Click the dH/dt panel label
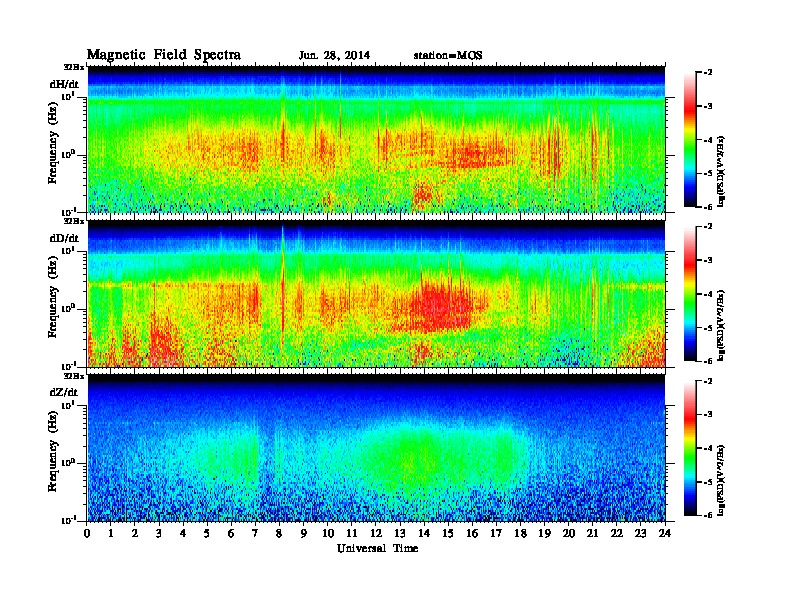The height and width of the screenshot is (612, 792). (64, 84)
